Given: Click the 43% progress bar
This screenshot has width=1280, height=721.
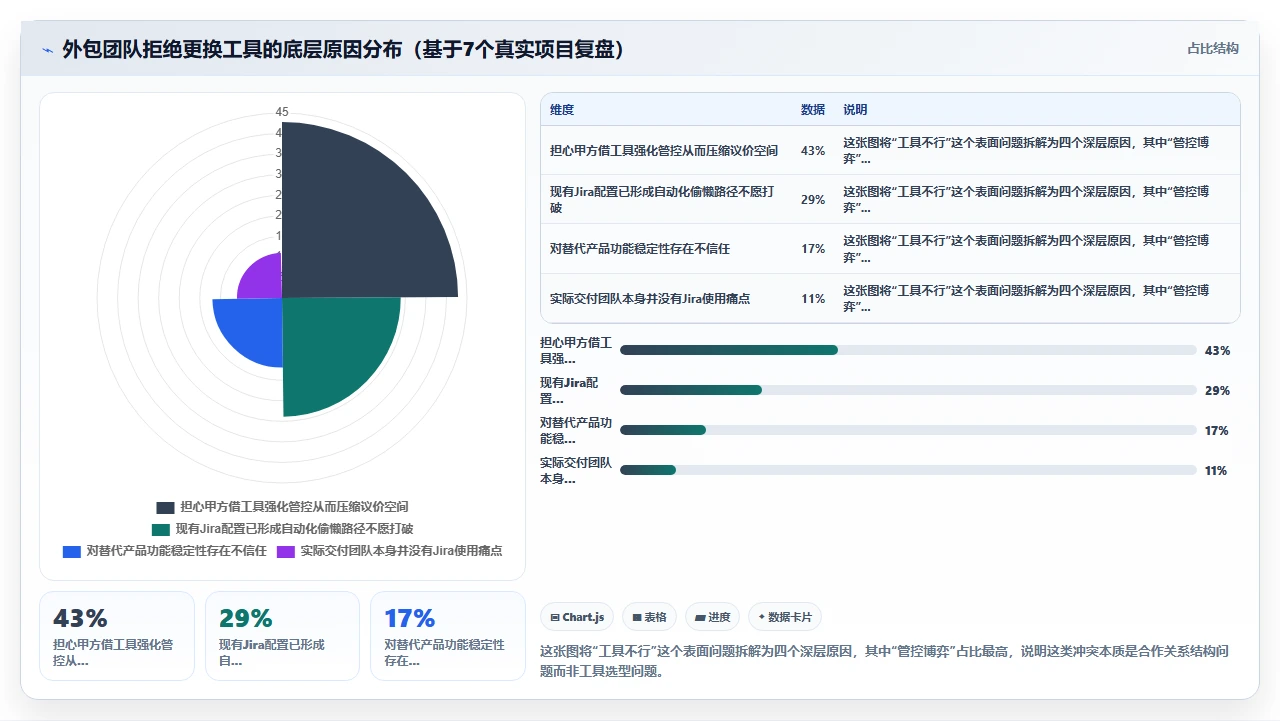Looking at the screenshot, I should click(908, 350).
